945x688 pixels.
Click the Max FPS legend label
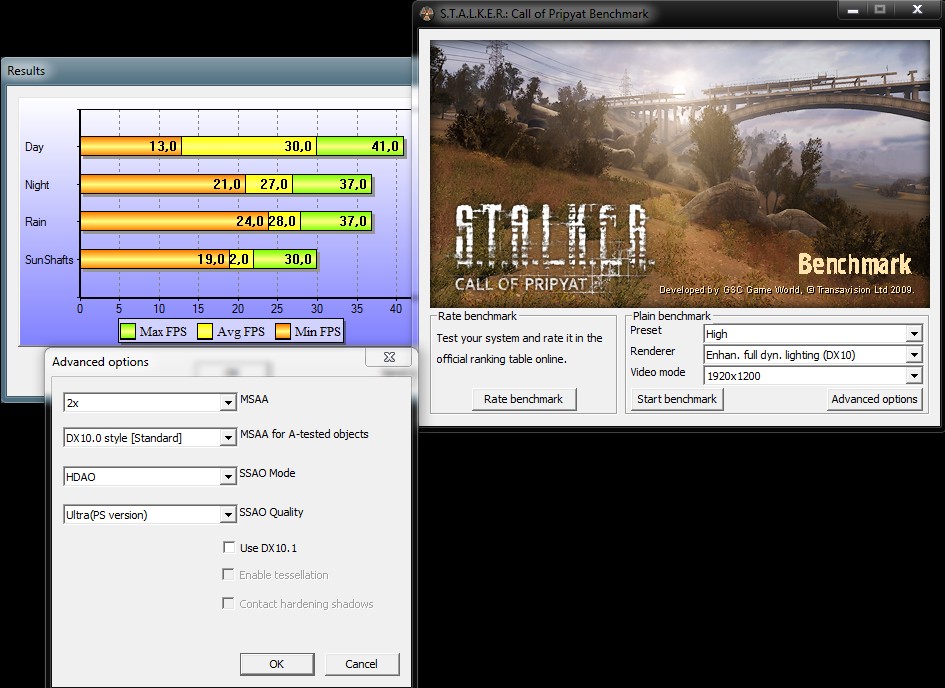[163, 331]
